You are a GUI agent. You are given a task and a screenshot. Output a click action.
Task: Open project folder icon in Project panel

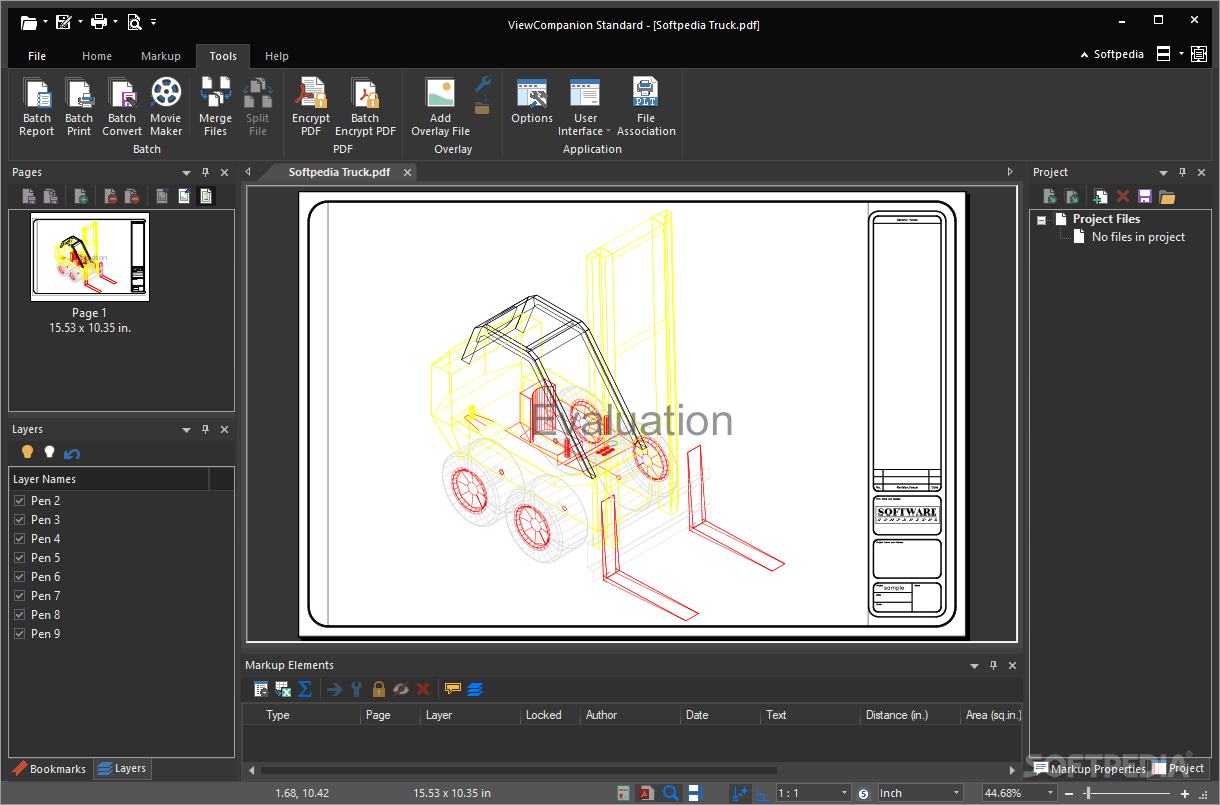(1166, 197)
